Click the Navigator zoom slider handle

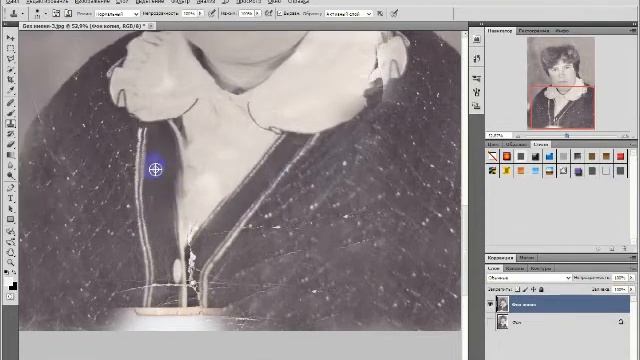(x=567, y=136)
